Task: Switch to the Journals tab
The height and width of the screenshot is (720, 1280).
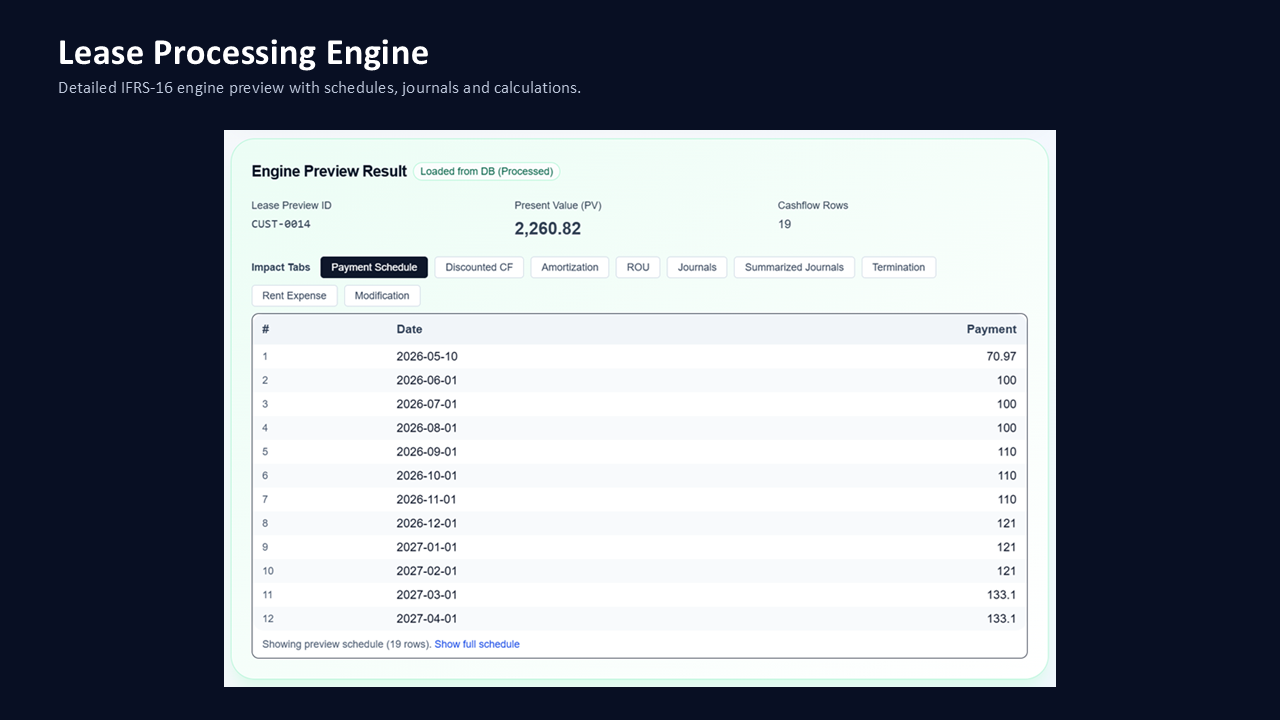Action: [697, 267]
